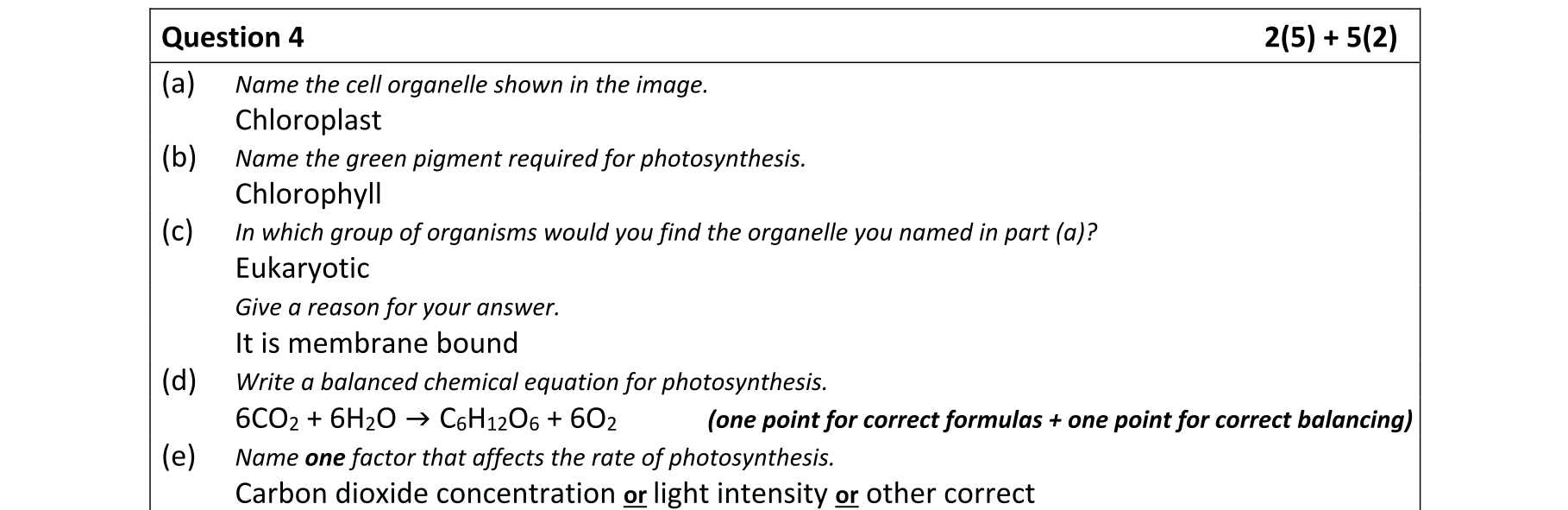1568x510 pixels.
Task: Click "Give a reason for your answer."
Action: (x=398, y=307)
